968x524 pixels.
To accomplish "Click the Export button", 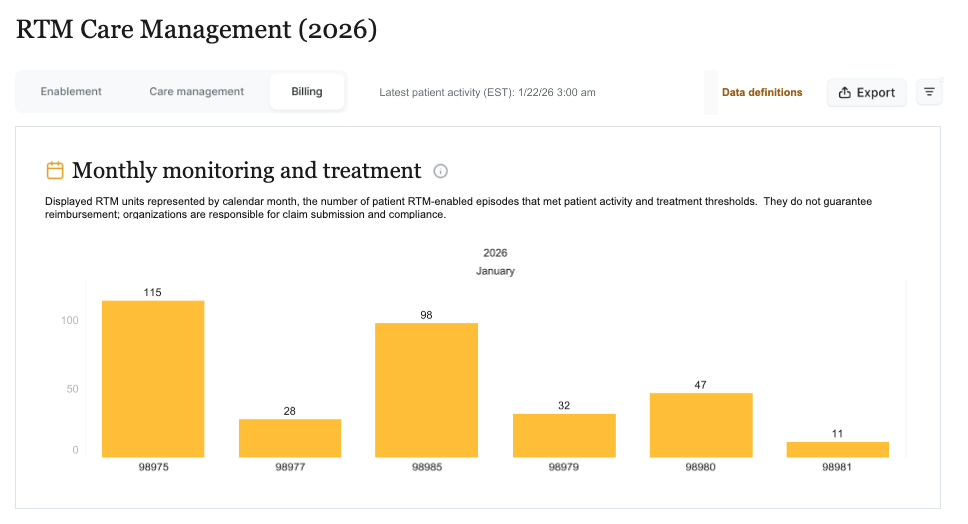I will 867,93.
